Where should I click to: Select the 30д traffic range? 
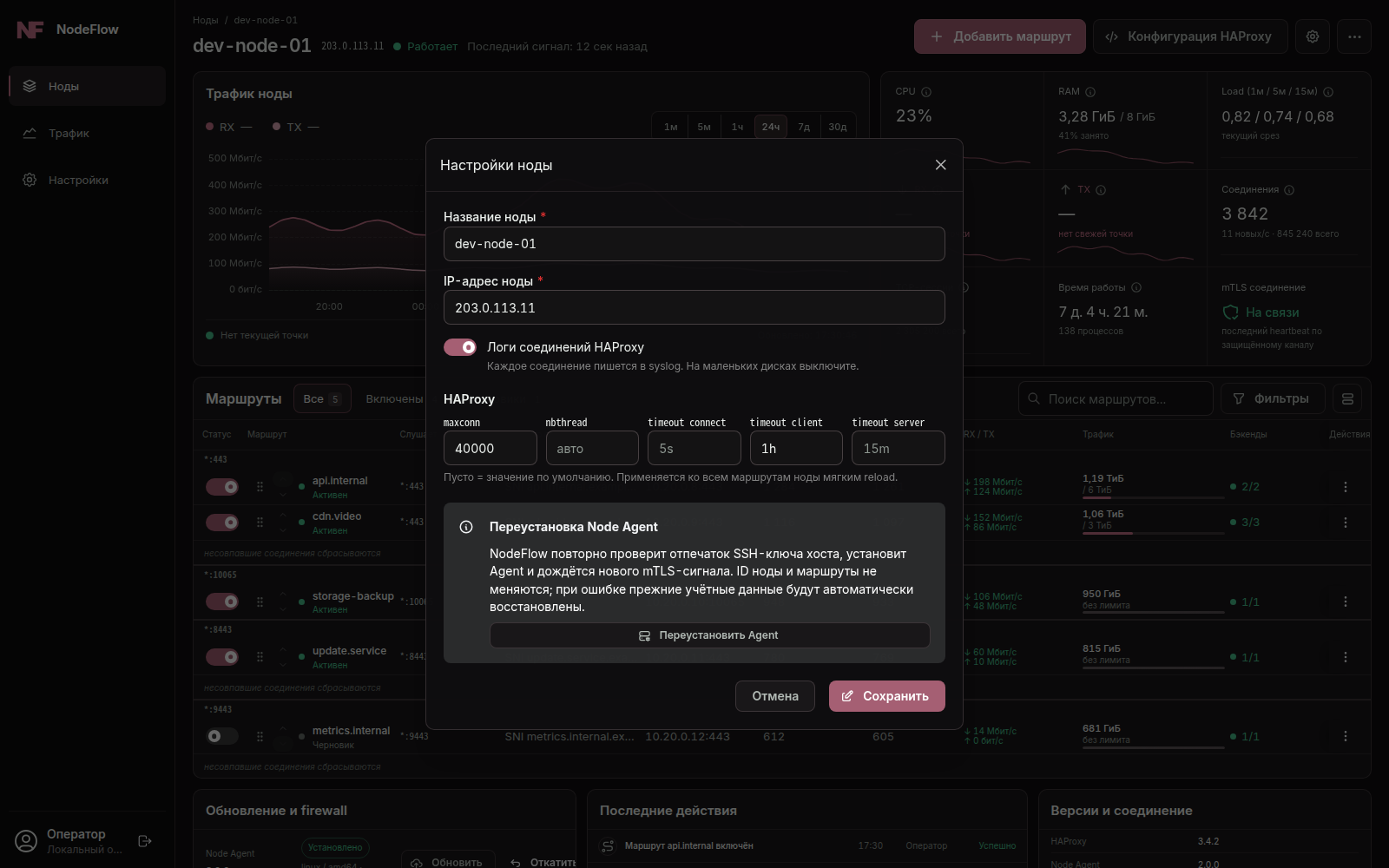pyautogui.click(x=838, y=127)
